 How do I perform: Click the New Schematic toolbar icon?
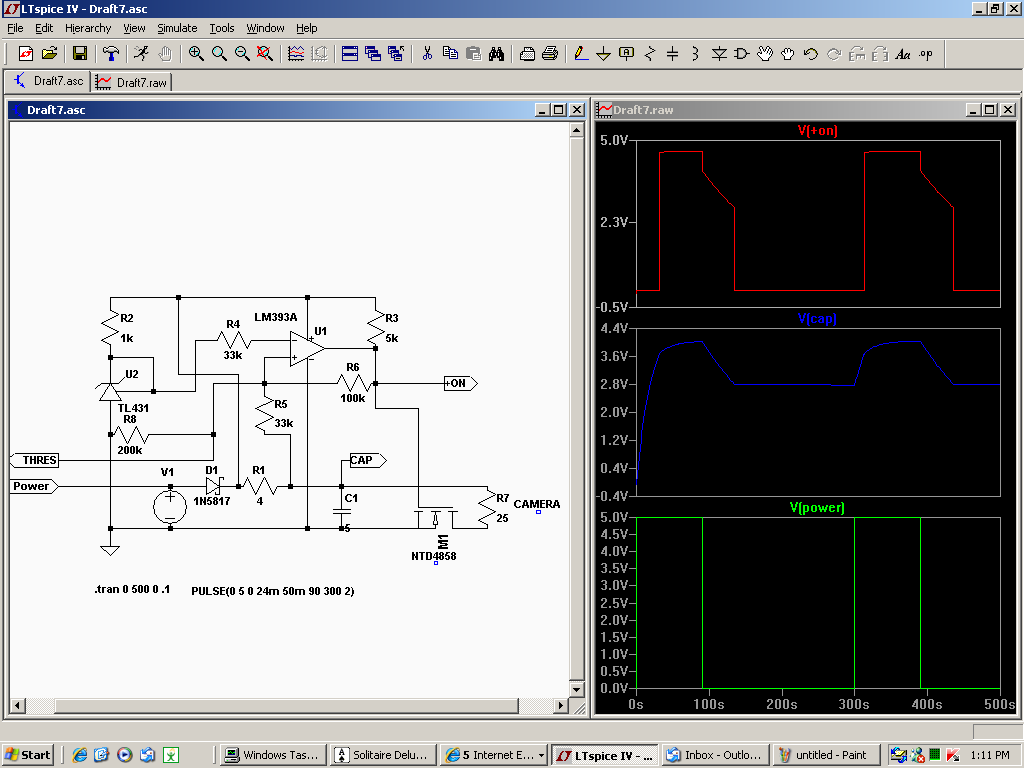pos(26,54)
